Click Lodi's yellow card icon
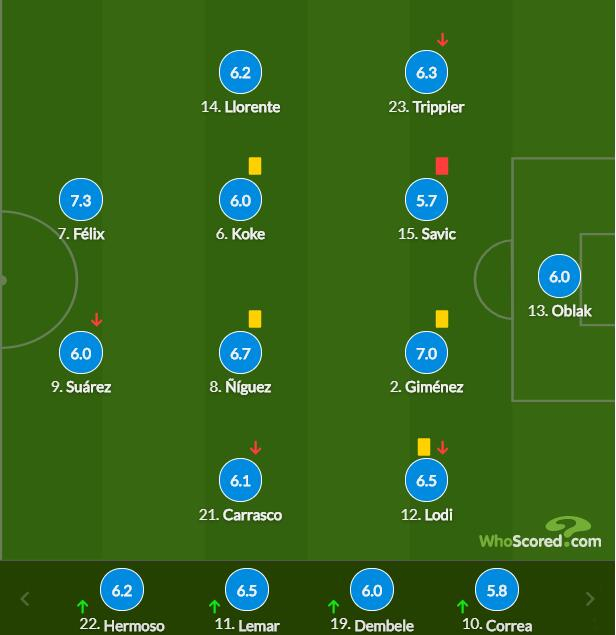Image resolution: width=616 pixels, height=635 pixels. tap(423, 447)
